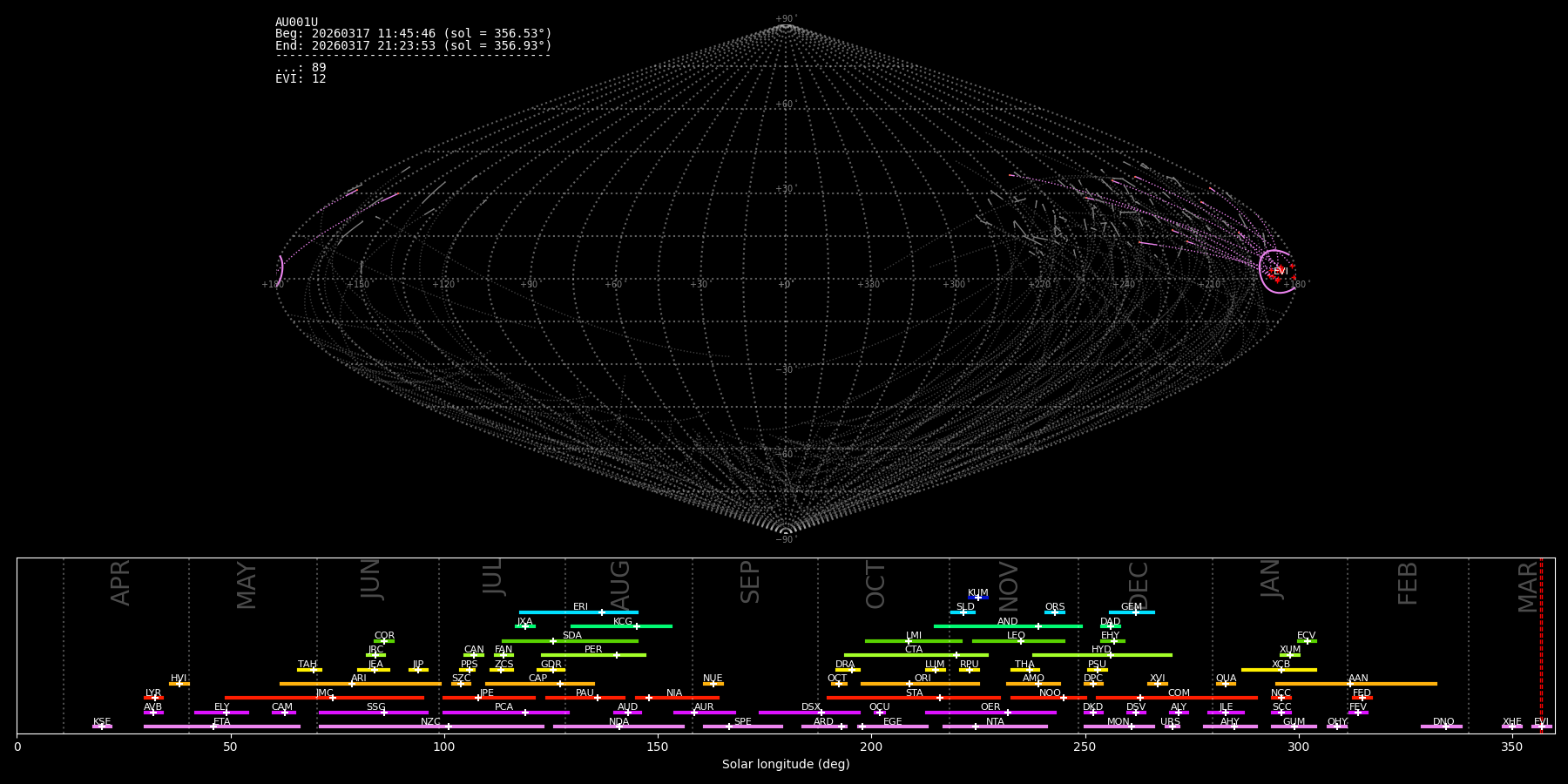Select the End: 20260317 21:23:53 line
Image resolution: width=1568 pixels, height=784 pixels.
click(414, 45)
